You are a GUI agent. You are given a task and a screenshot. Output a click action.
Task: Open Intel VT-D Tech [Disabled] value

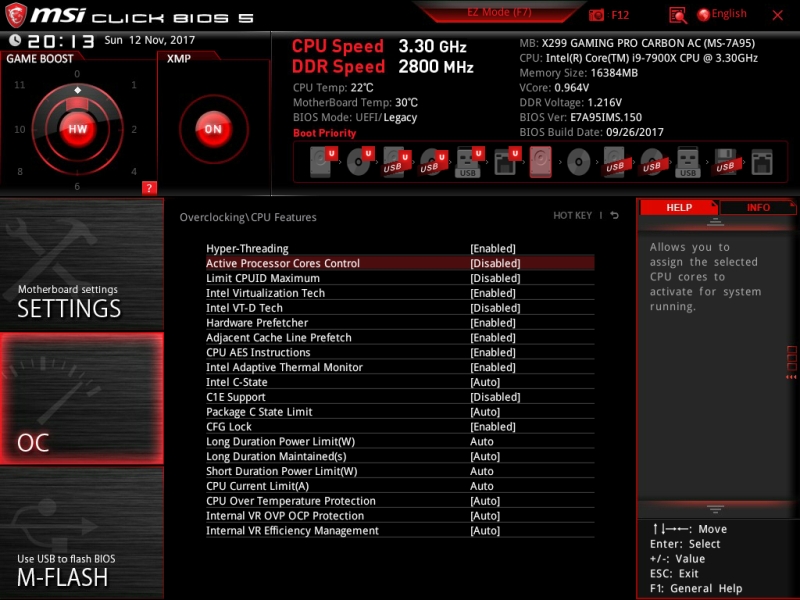coord(495,308)
